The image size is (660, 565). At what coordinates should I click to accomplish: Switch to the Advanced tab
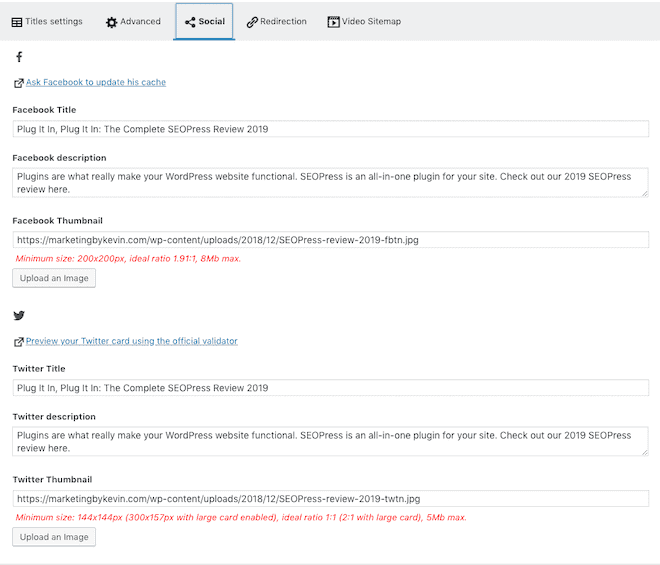pyautogui.click(x=133, y=21)
